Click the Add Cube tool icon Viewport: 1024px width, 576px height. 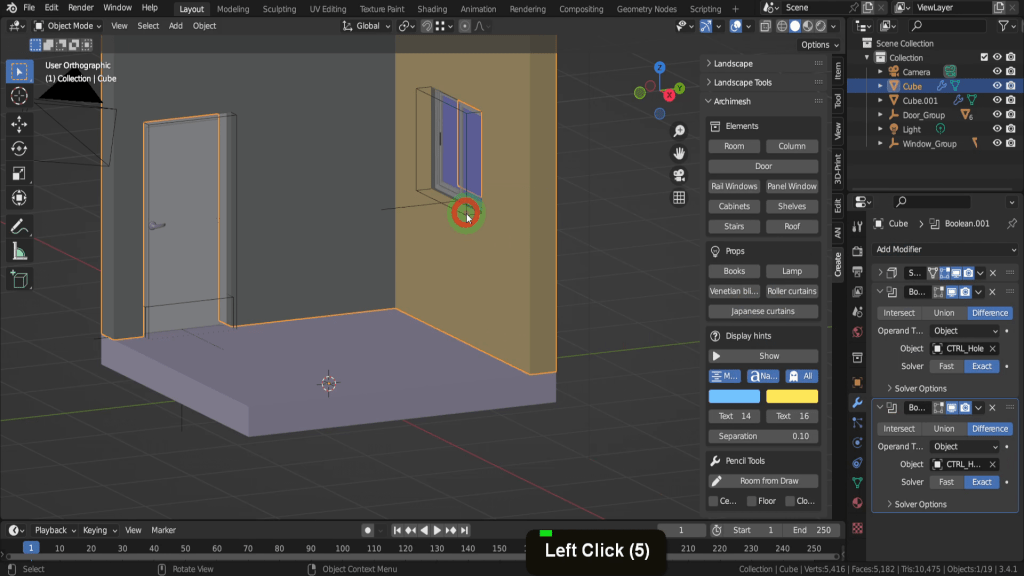click(x=19, y=280)
